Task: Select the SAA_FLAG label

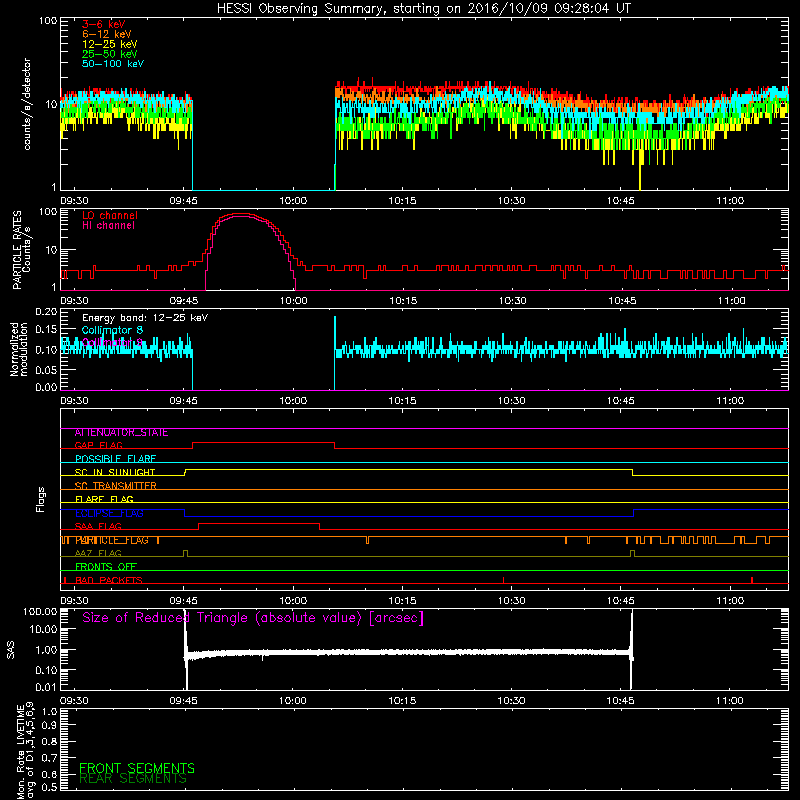Action: tap(98, 527)
